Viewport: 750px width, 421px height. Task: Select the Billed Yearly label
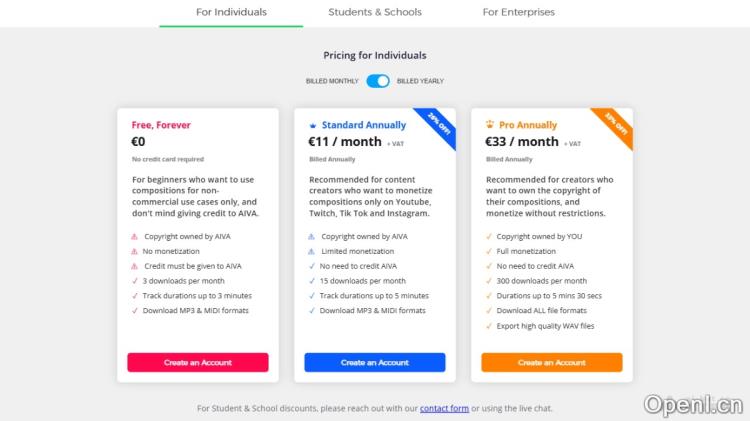pyautogui.click(x=420, y=81)
